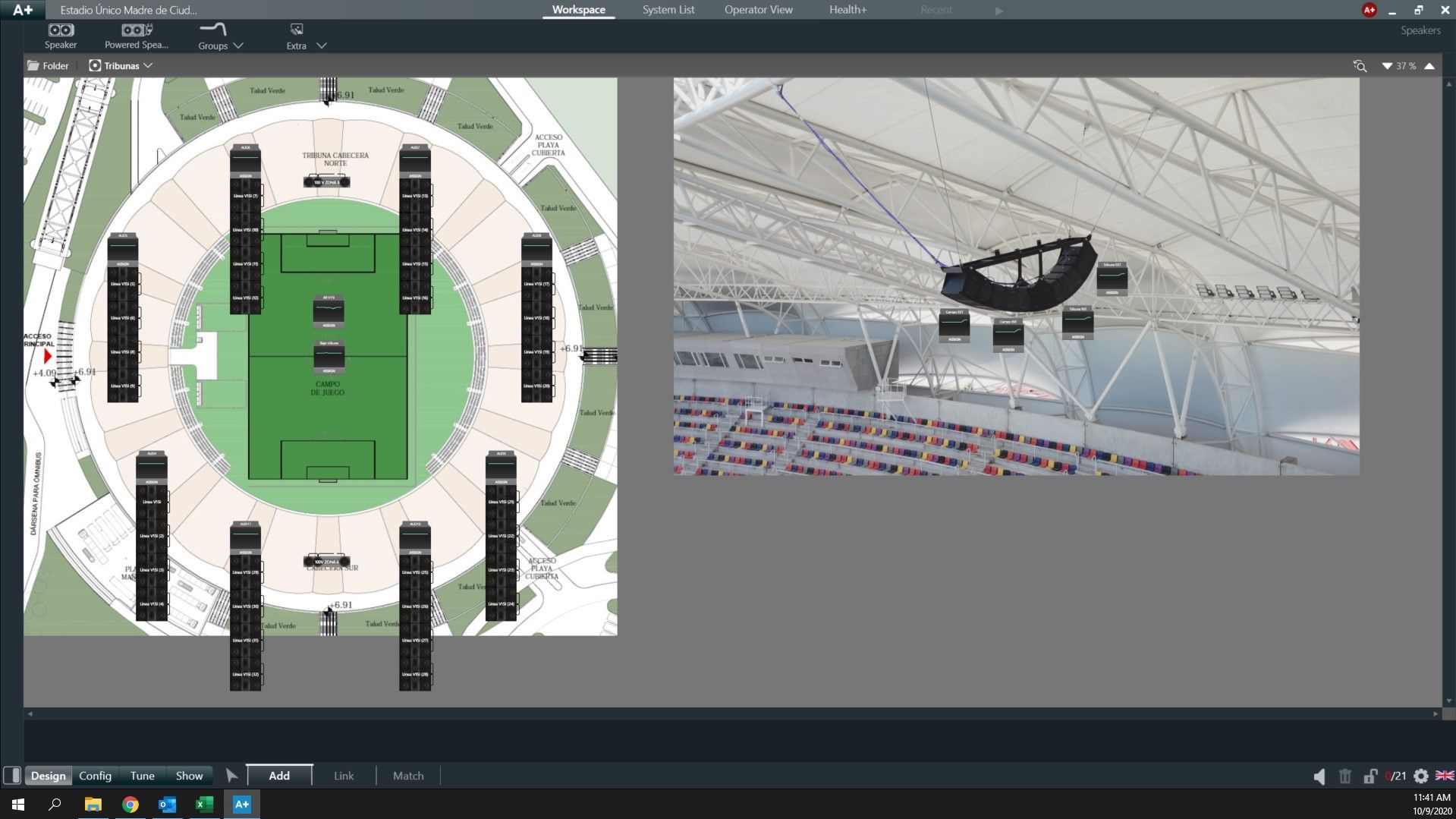Select the Speaker tool in the toolbar
Screen dimensions: 1456x819
click(x=61, y=34)
